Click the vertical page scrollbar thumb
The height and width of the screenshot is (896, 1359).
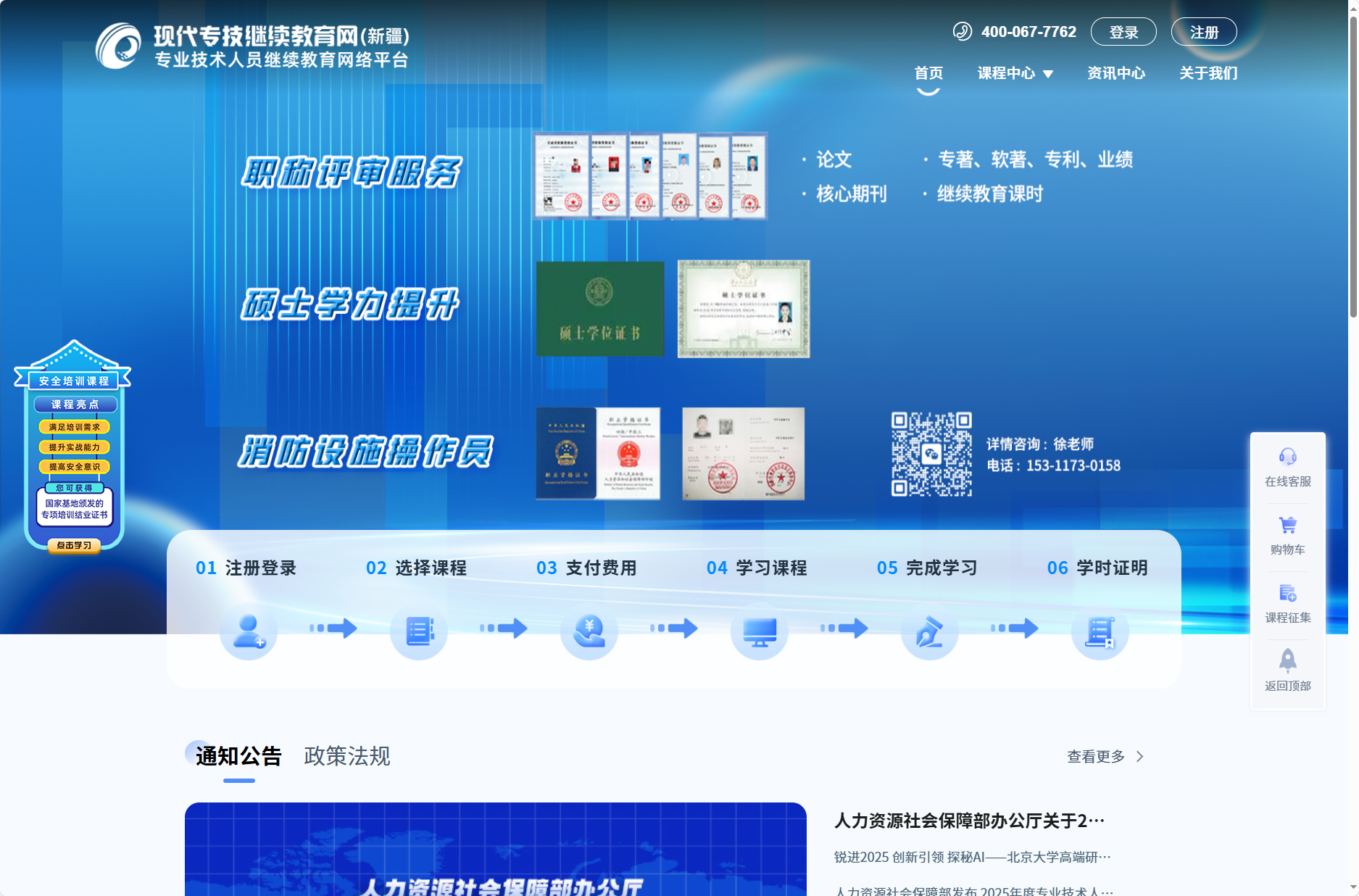point(1353,166)
